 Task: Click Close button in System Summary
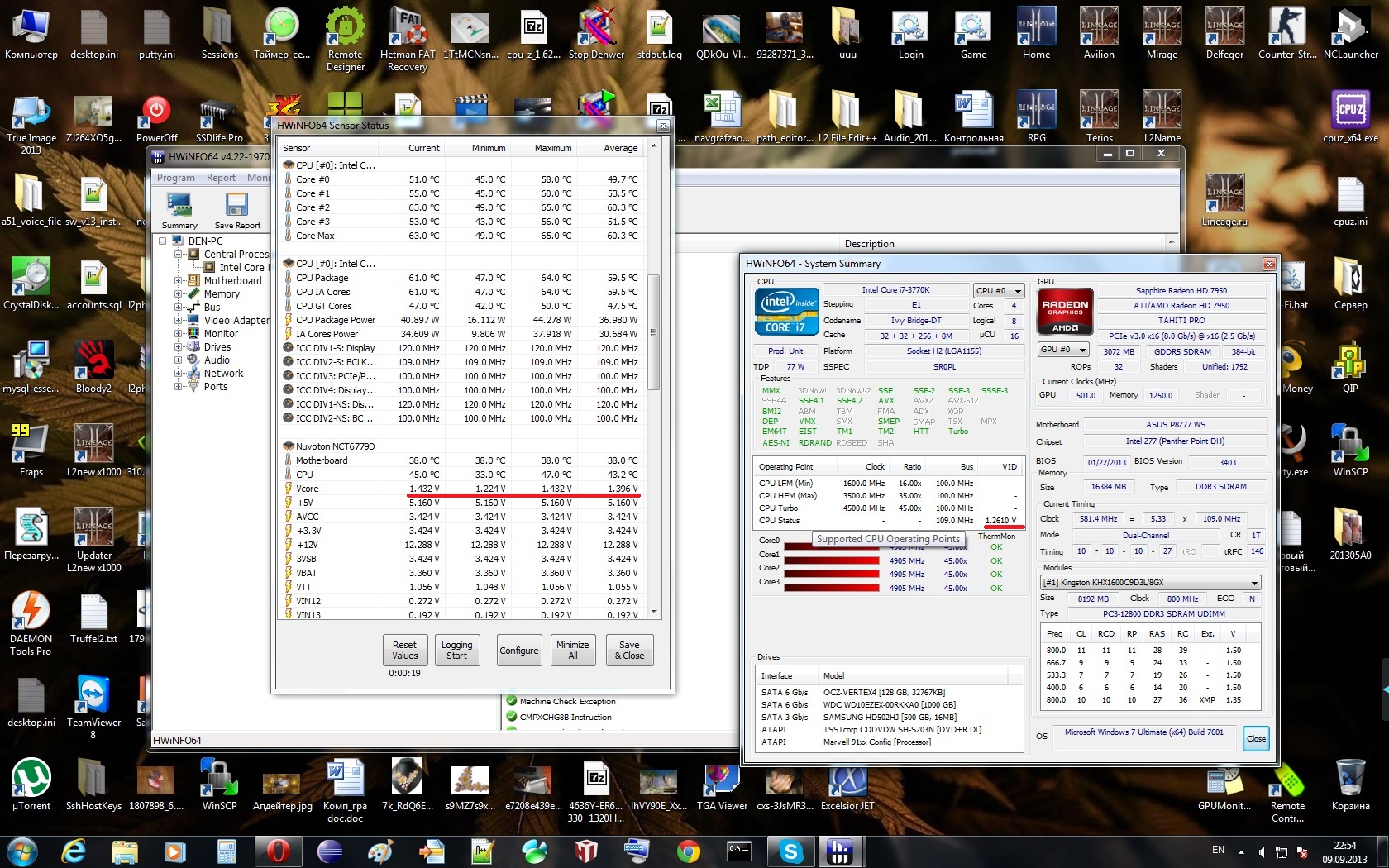pos(1256,739)
